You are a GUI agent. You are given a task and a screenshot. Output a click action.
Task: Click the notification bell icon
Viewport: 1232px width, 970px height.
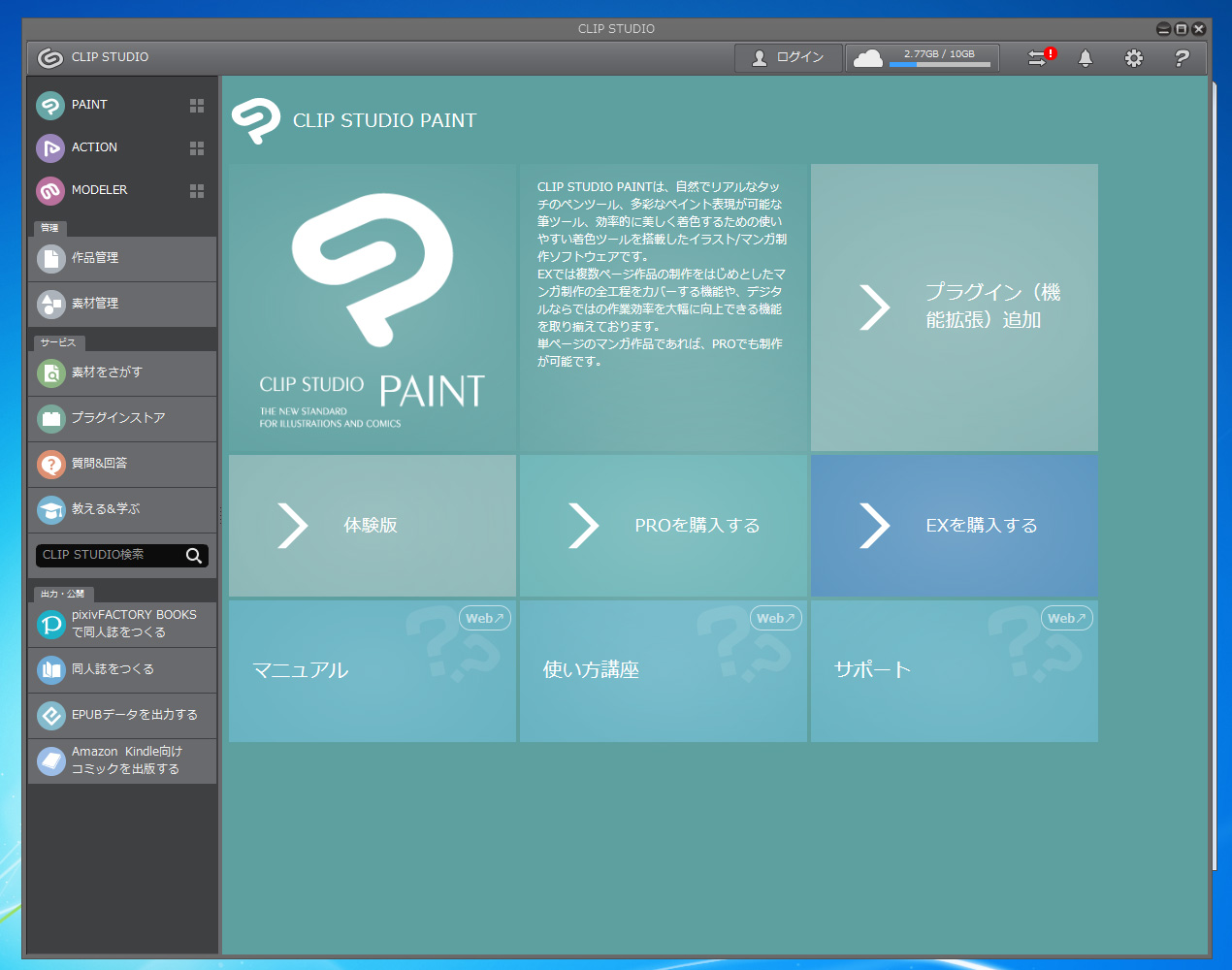coord(1086,58)
